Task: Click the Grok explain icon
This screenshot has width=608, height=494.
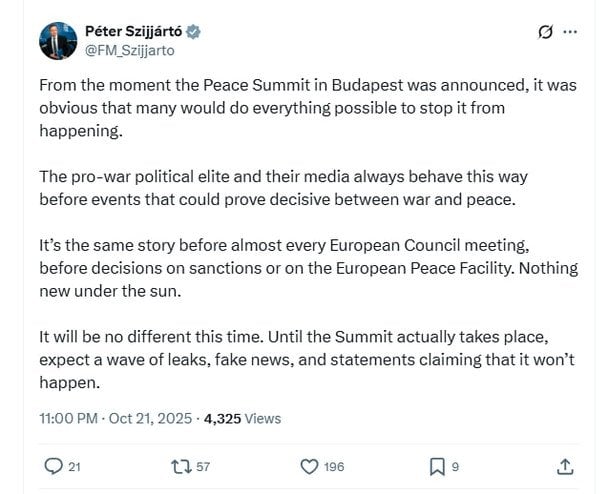Action: (x=545, y=32)
